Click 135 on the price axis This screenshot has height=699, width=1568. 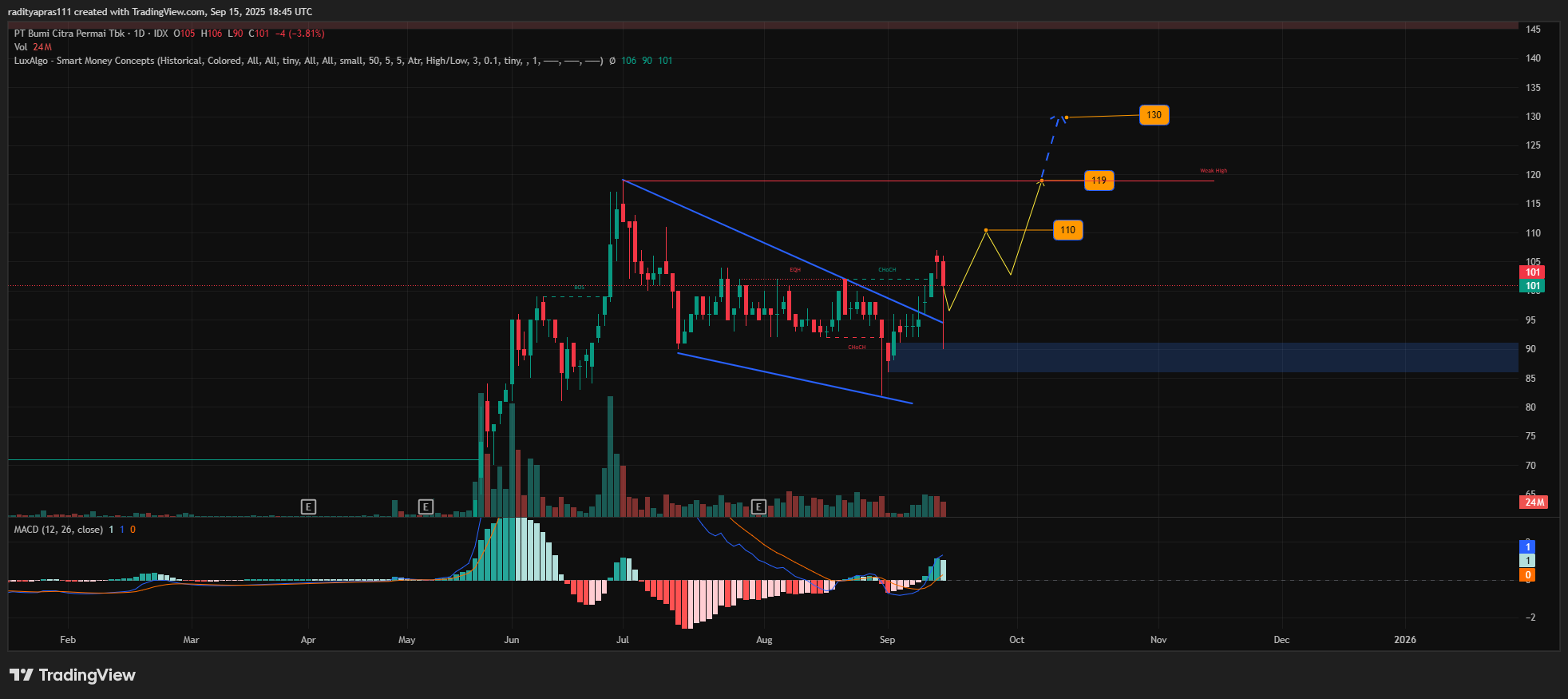(1533, 88)
